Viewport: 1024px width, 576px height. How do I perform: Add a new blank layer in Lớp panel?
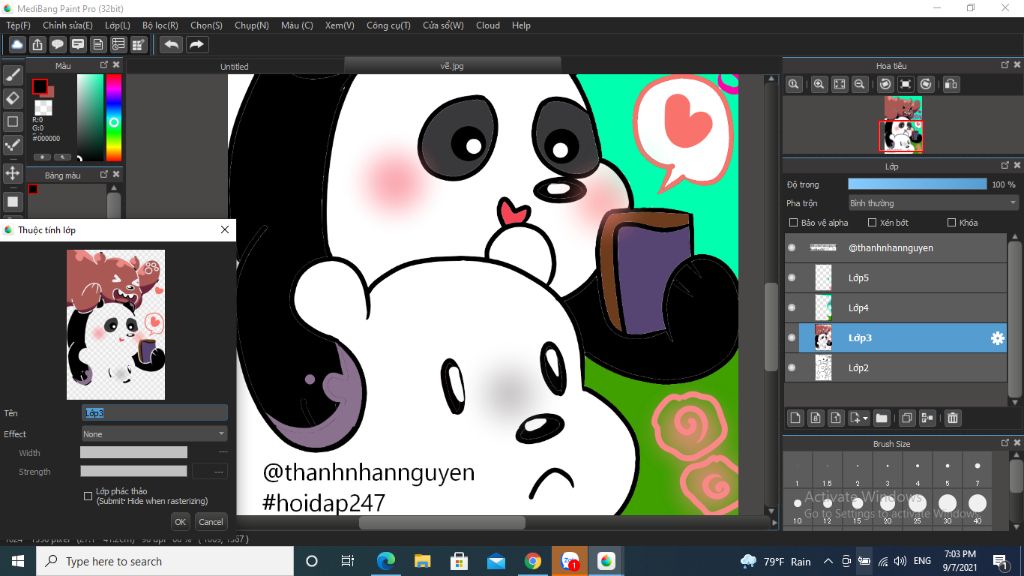click(x=795, y=418)
